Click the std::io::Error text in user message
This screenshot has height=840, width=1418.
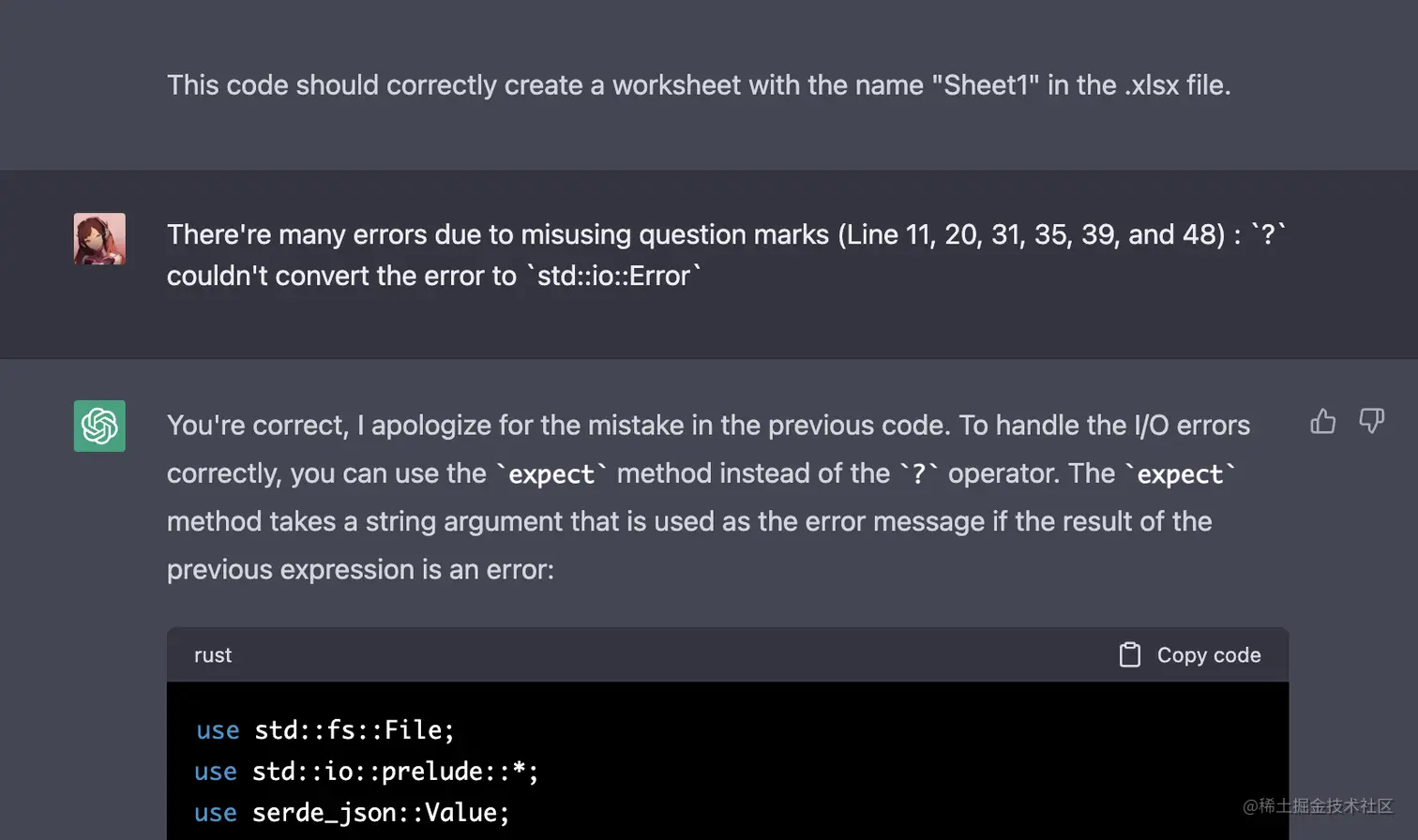pos(613,276)
